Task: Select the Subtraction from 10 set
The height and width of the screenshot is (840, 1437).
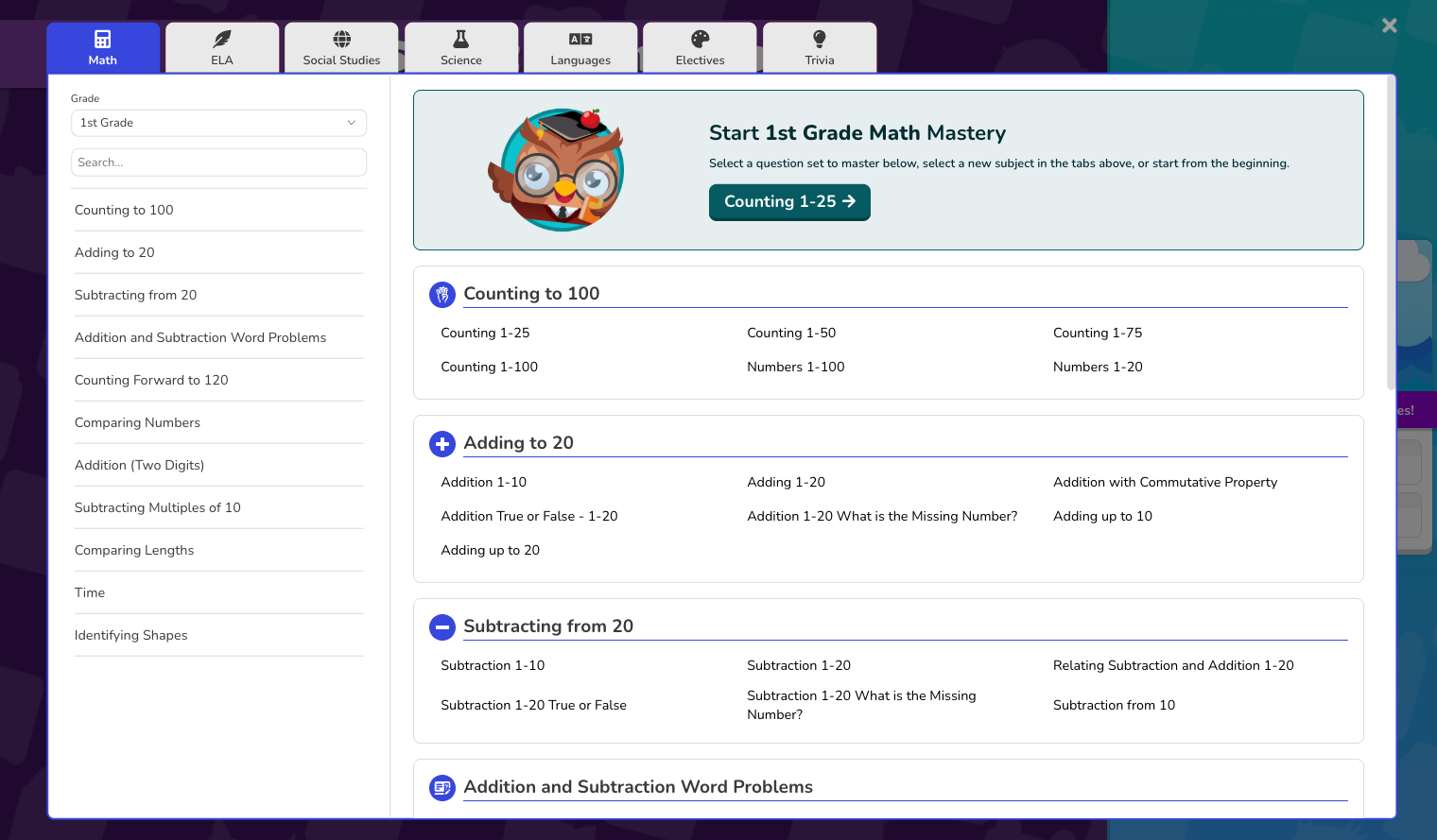Action: pos(1114,705)
